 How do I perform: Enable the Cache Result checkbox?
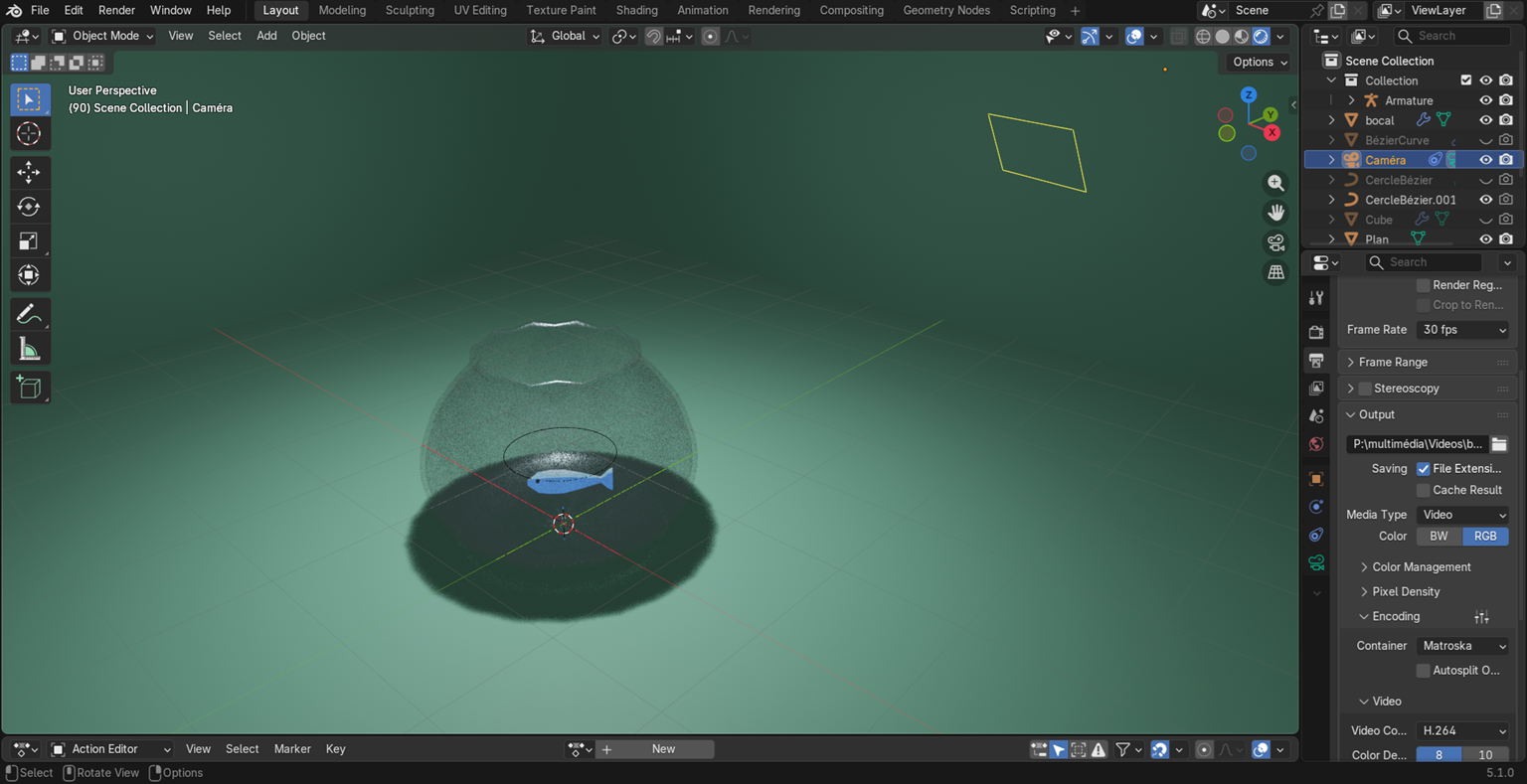(x=1423, y=490)
